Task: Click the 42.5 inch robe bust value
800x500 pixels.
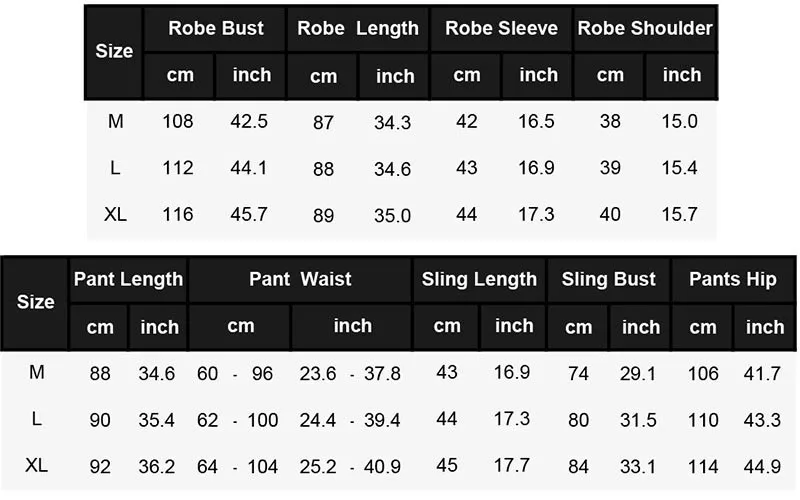Action: pos(249,122)
